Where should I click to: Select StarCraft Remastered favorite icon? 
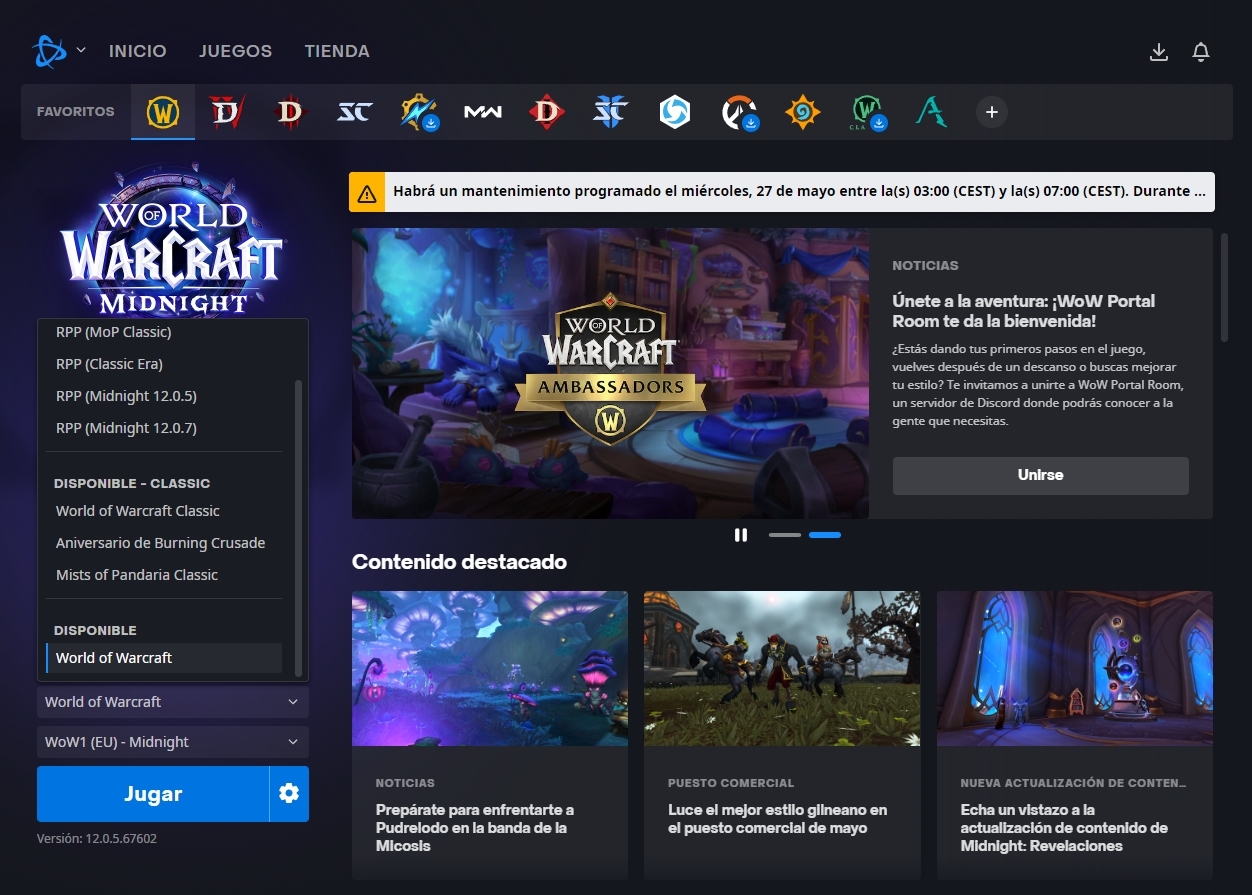pyautogui.click(x=354, y=112)
